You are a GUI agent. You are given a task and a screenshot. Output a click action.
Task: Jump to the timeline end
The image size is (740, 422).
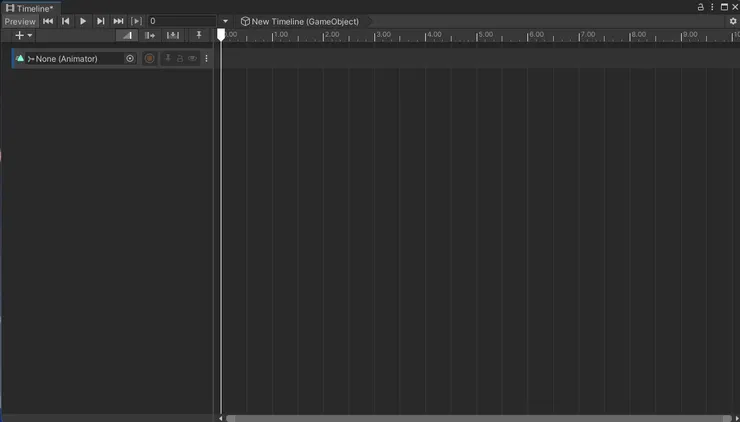coord(118,21)
